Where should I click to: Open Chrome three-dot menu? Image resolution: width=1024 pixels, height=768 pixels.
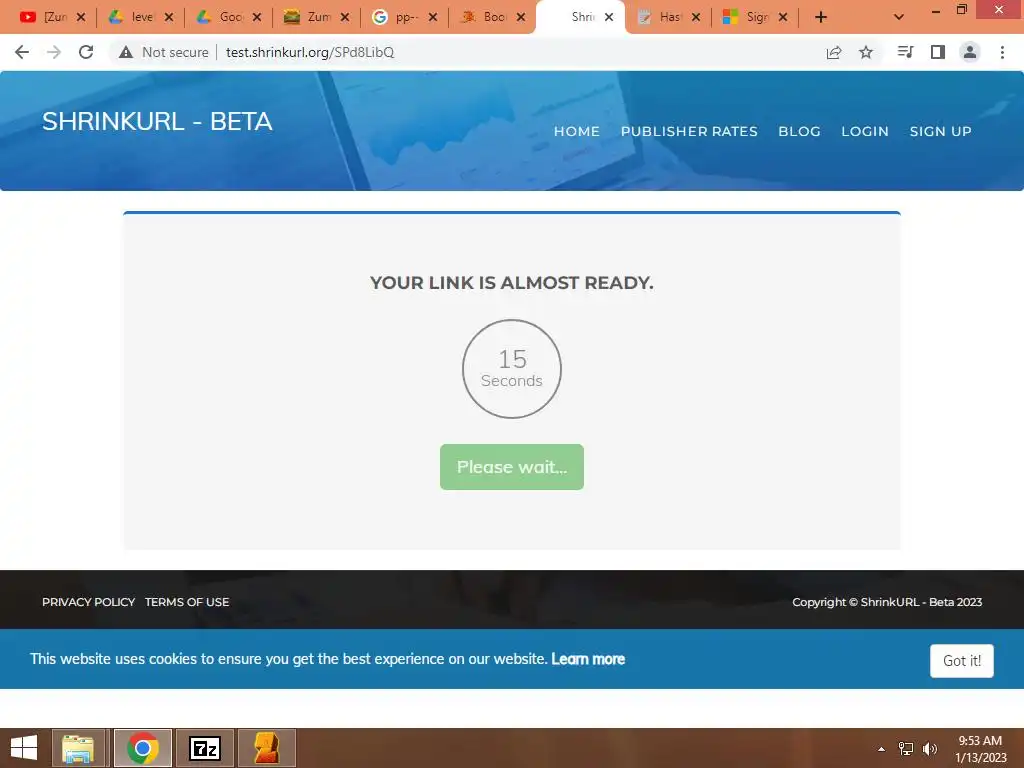pos(1002,52)
